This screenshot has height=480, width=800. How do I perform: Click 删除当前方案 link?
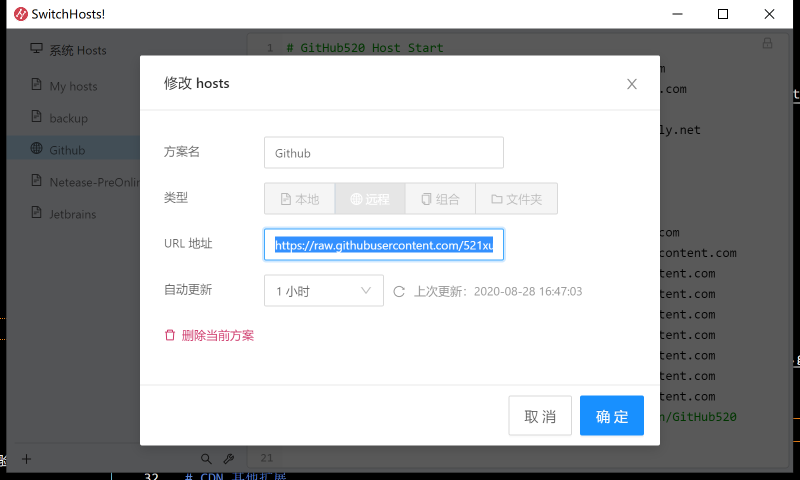217,336
